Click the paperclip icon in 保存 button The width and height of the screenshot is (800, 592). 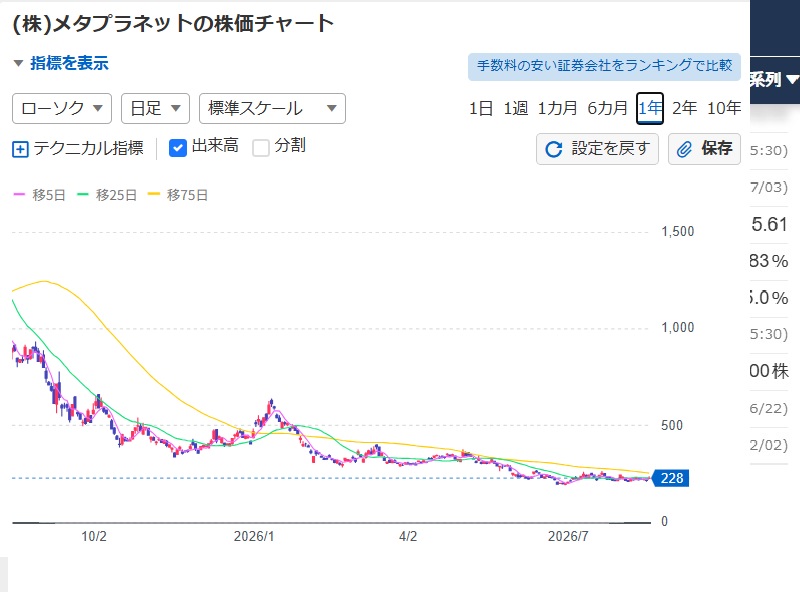tap(684, 149)
